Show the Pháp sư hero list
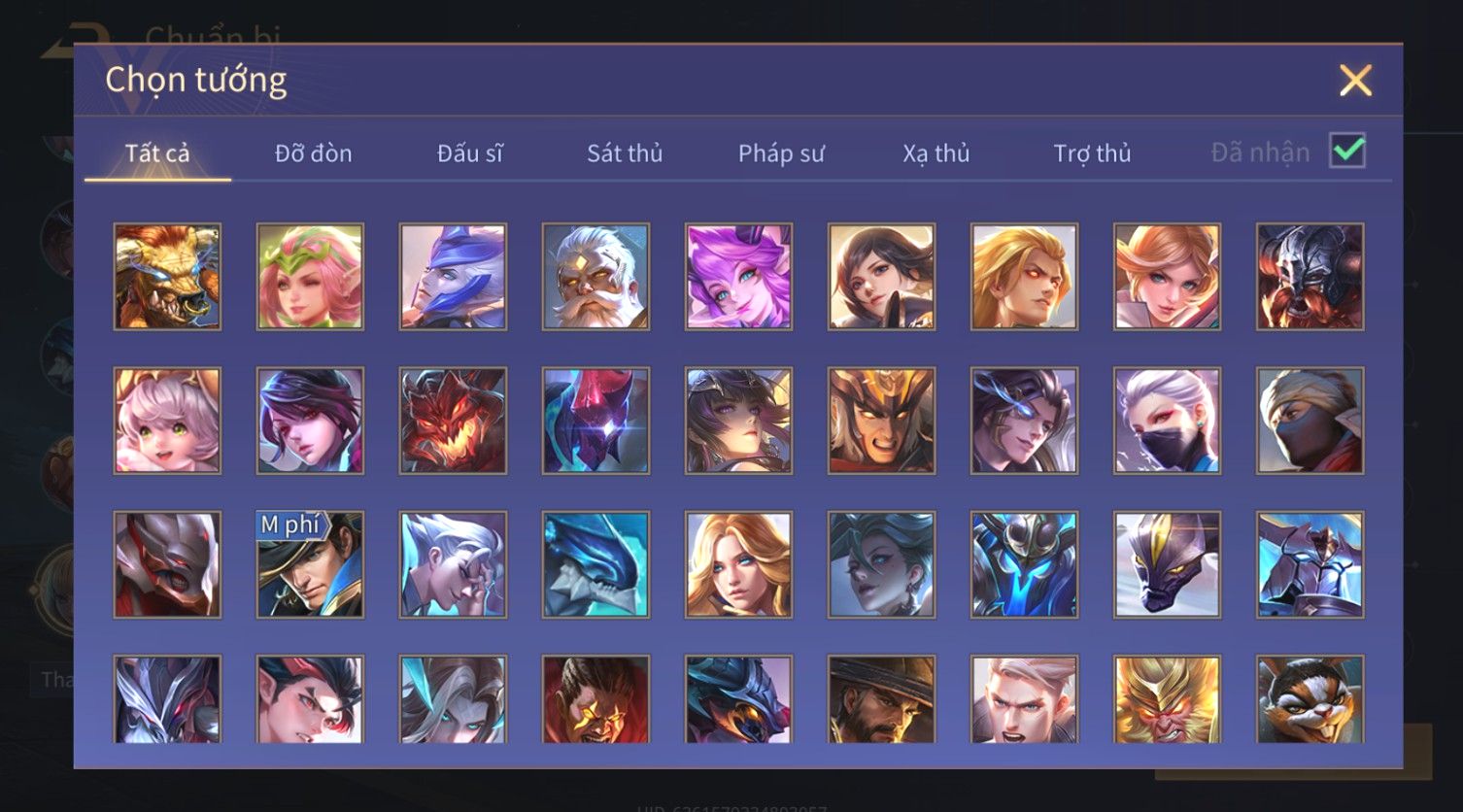The width and height of the screenshot is (1463, 812). click(x=781, y=153)
